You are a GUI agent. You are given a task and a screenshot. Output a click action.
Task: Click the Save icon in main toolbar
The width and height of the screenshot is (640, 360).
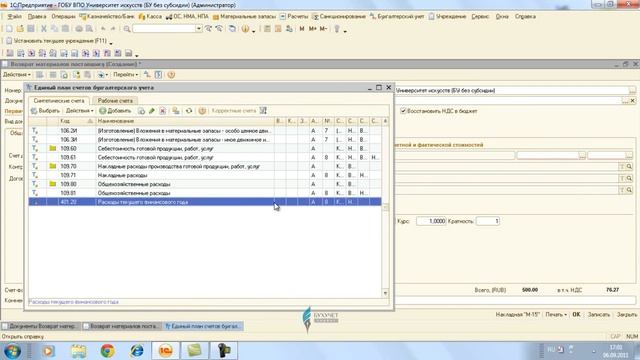31,29
